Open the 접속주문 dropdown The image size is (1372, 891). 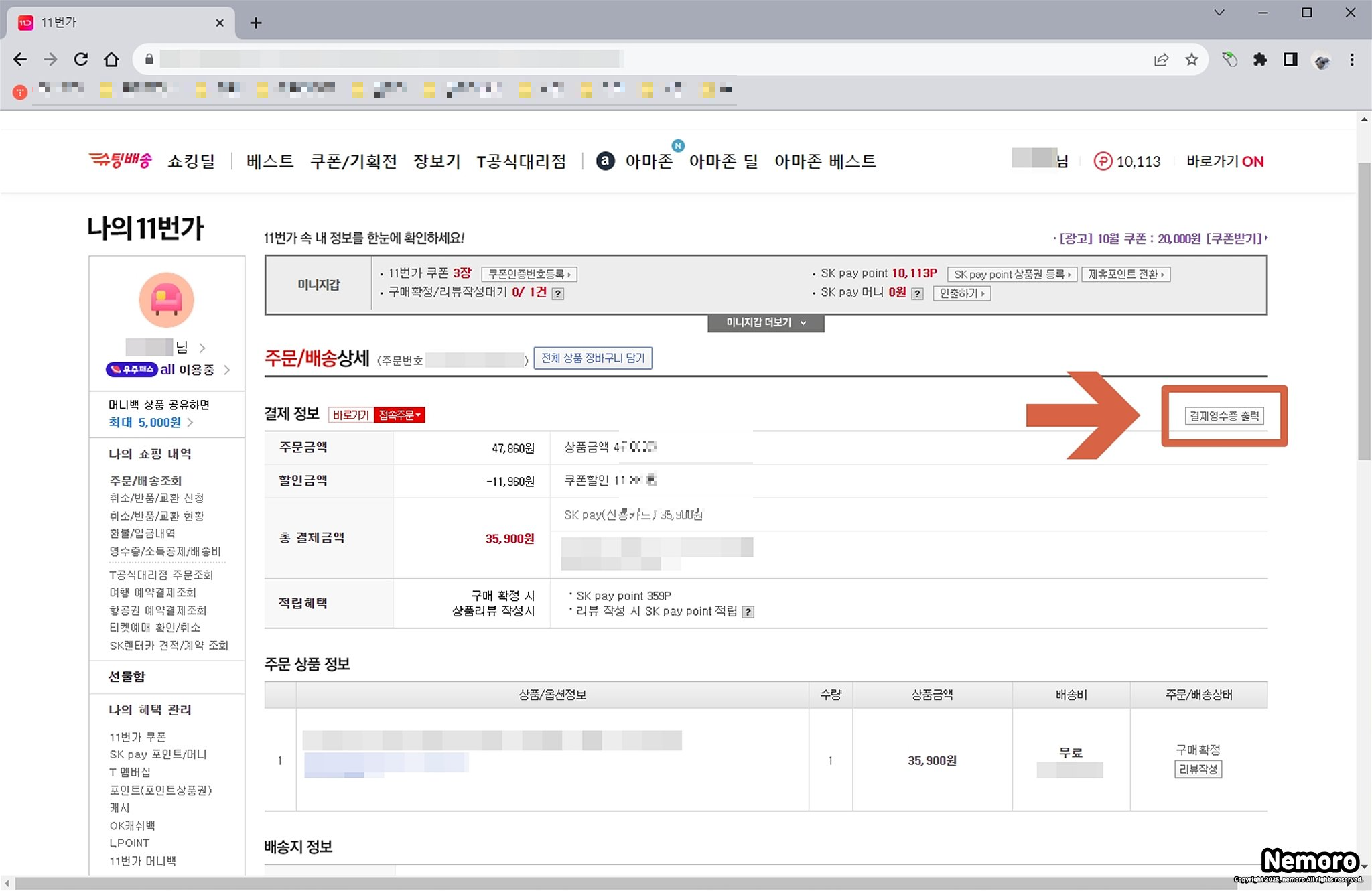pos(400,415)
